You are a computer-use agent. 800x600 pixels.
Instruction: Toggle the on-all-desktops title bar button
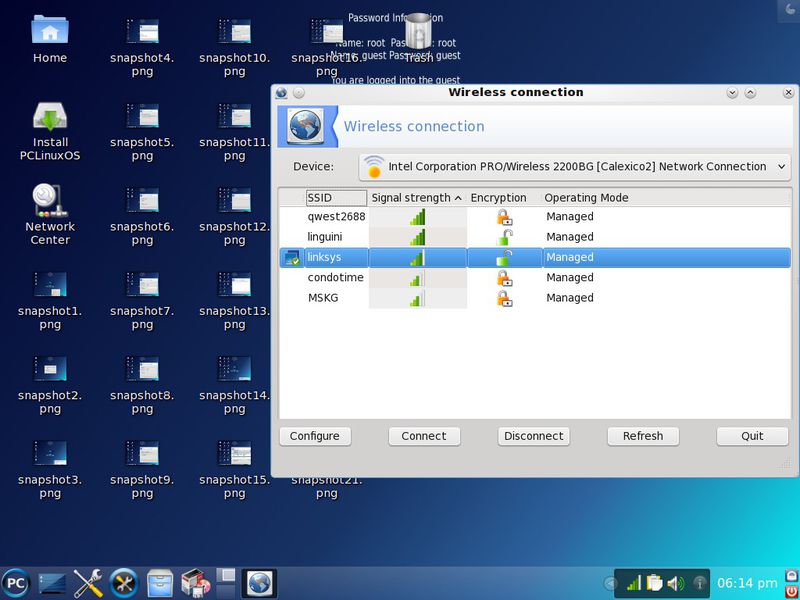click(x=299, y=93)
